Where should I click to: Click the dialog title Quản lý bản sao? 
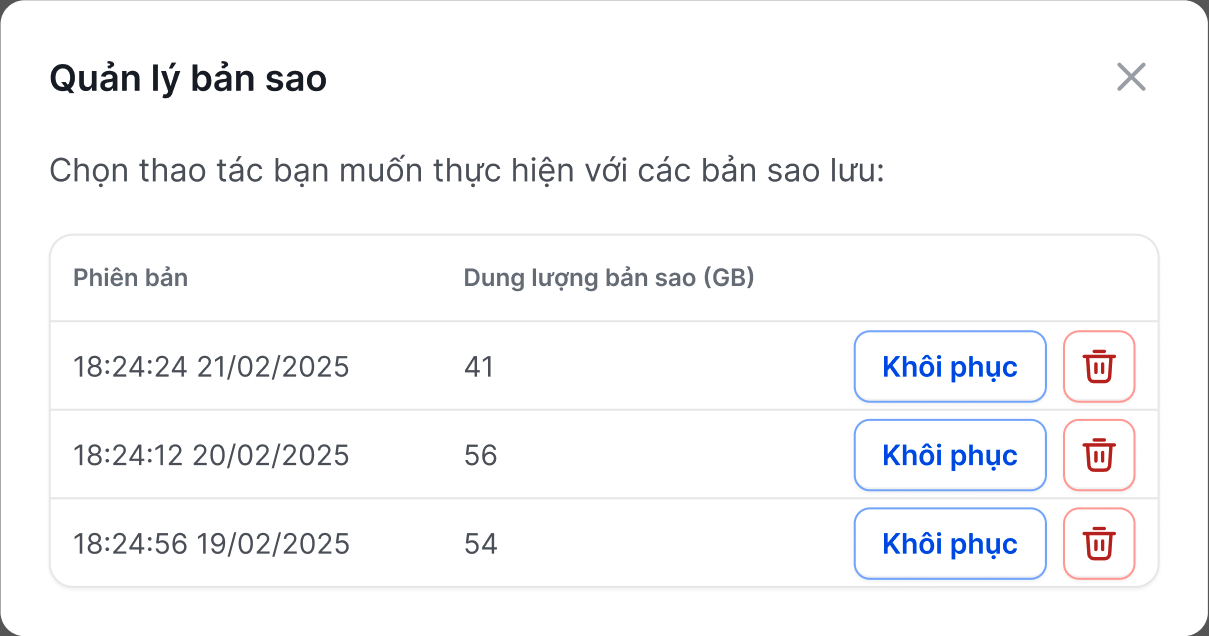tap(187, 77)
